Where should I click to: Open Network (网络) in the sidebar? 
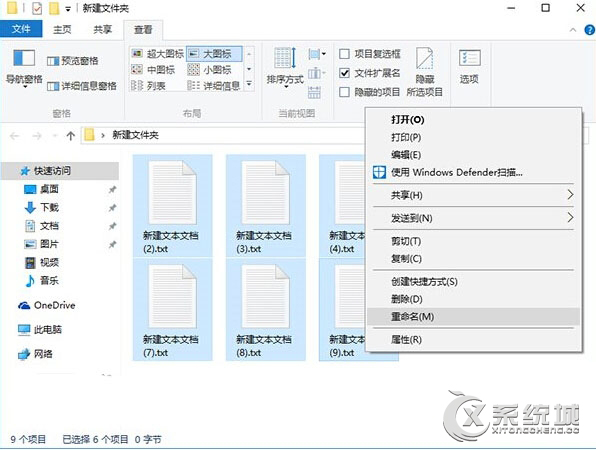click(35, 354)
